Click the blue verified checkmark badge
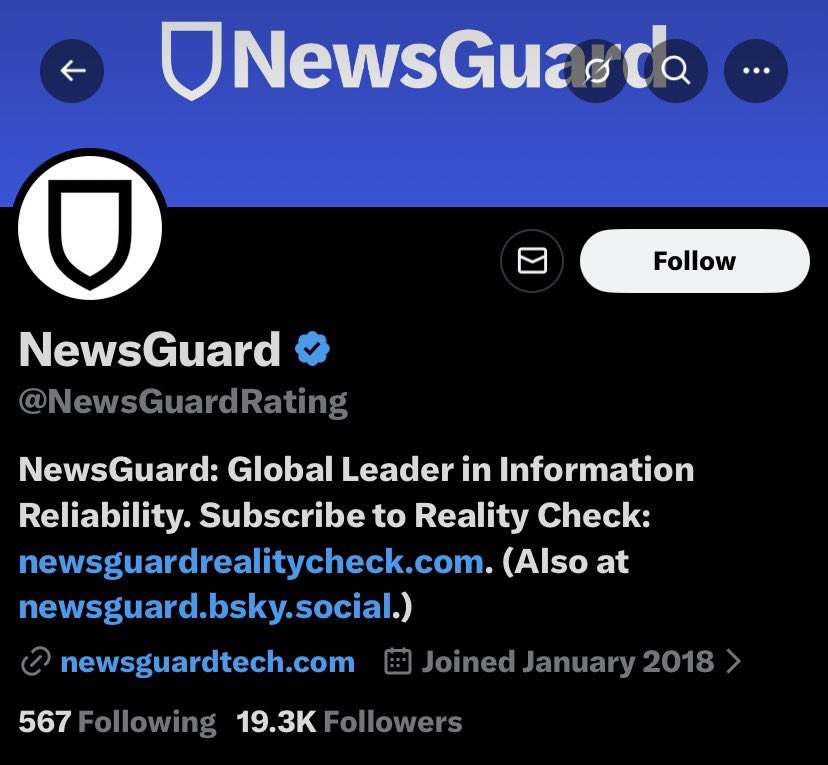Viewport: 828px width, 765px height. 312,348
